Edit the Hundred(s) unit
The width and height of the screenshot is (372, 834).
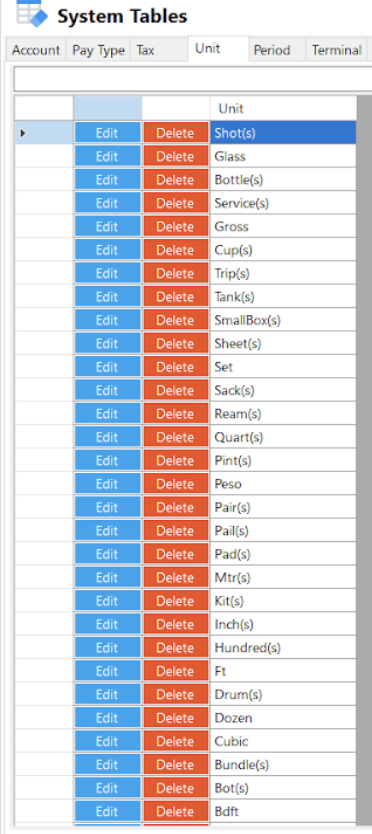[x=108, y=647]
